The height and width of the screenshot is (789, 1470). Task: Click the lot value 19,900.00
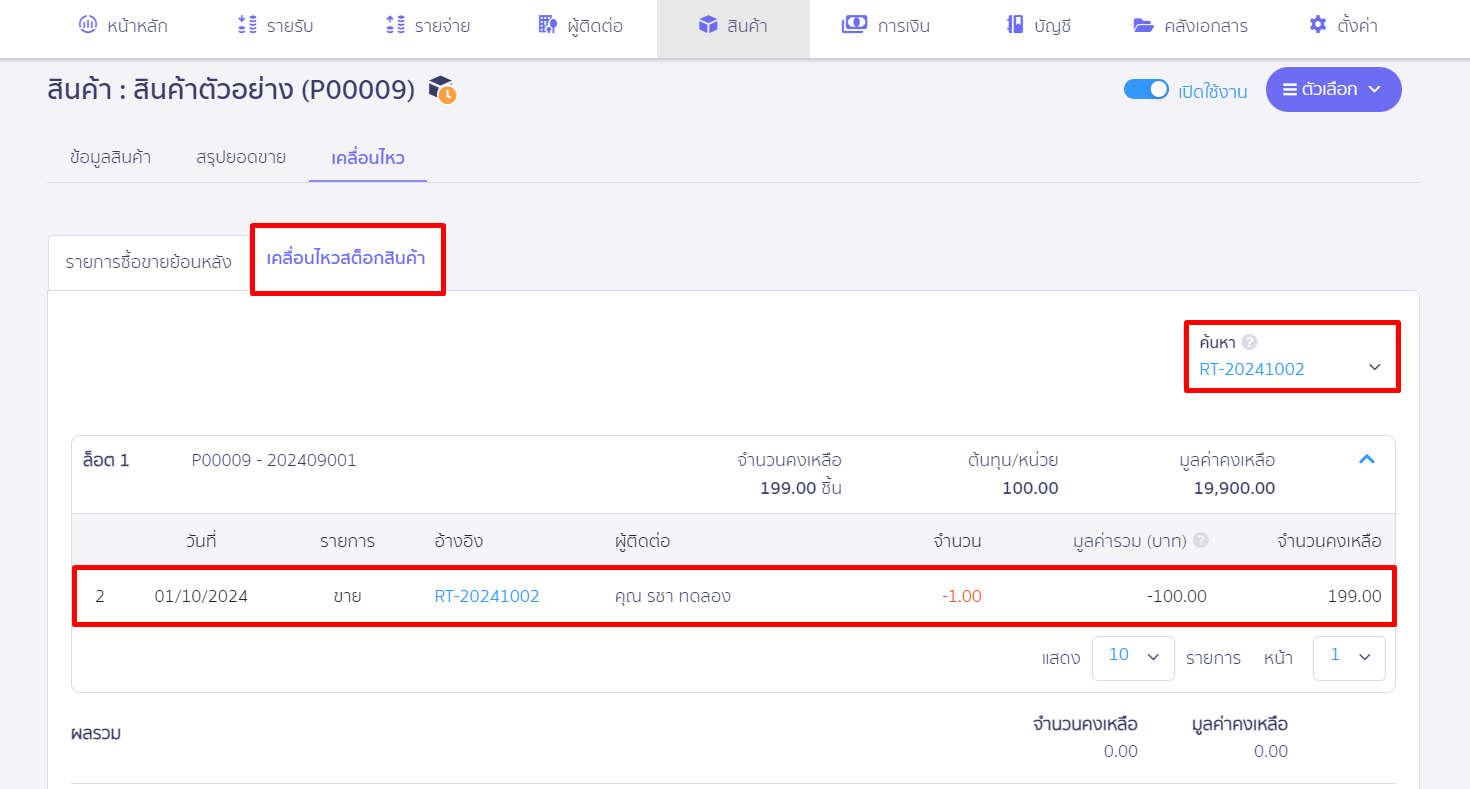pos(1234,488)
